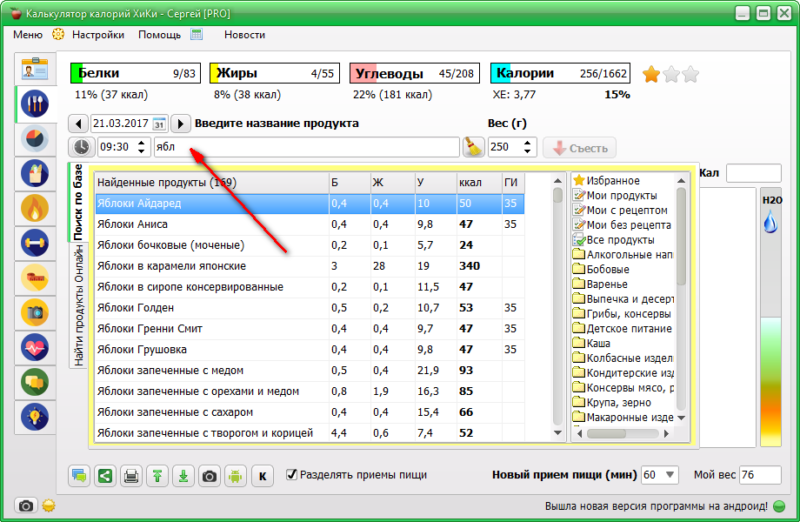Click the printer icon in bottom toolbar
This screenshot has width=800, height=522.
point(131,476)
